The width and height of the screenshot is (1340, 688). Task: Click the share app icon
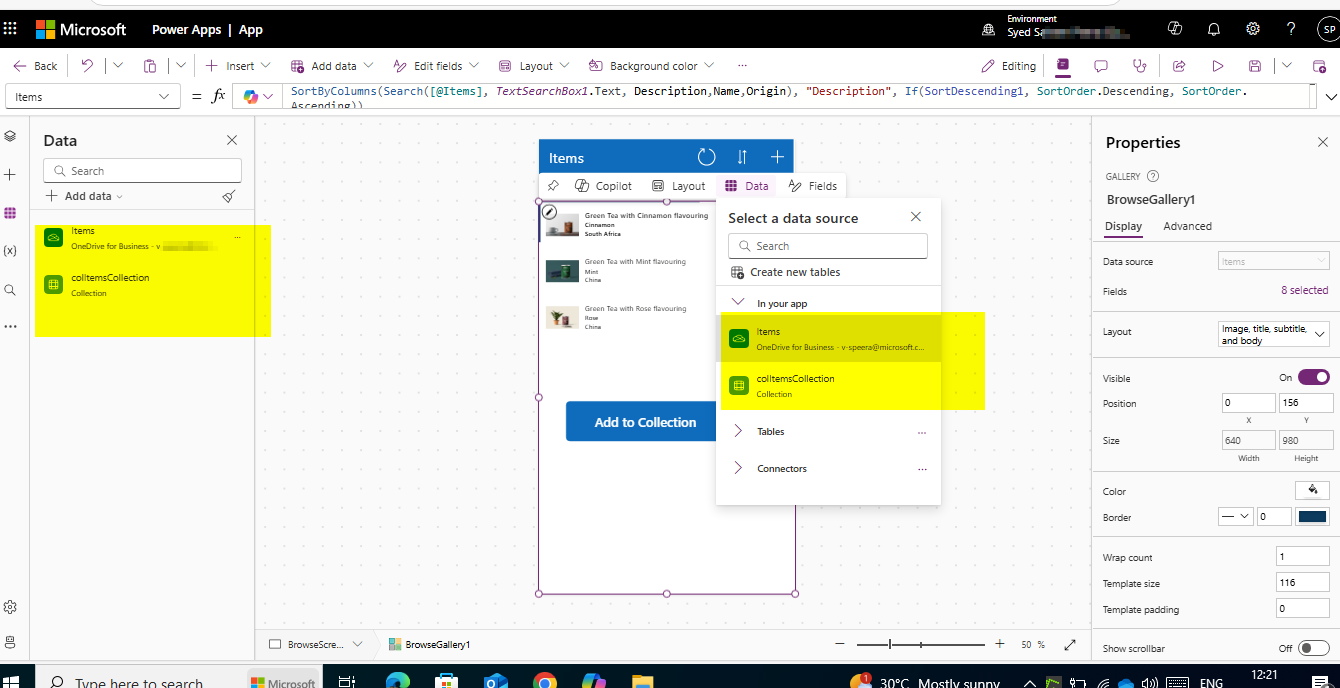(x=1179, y=66)
